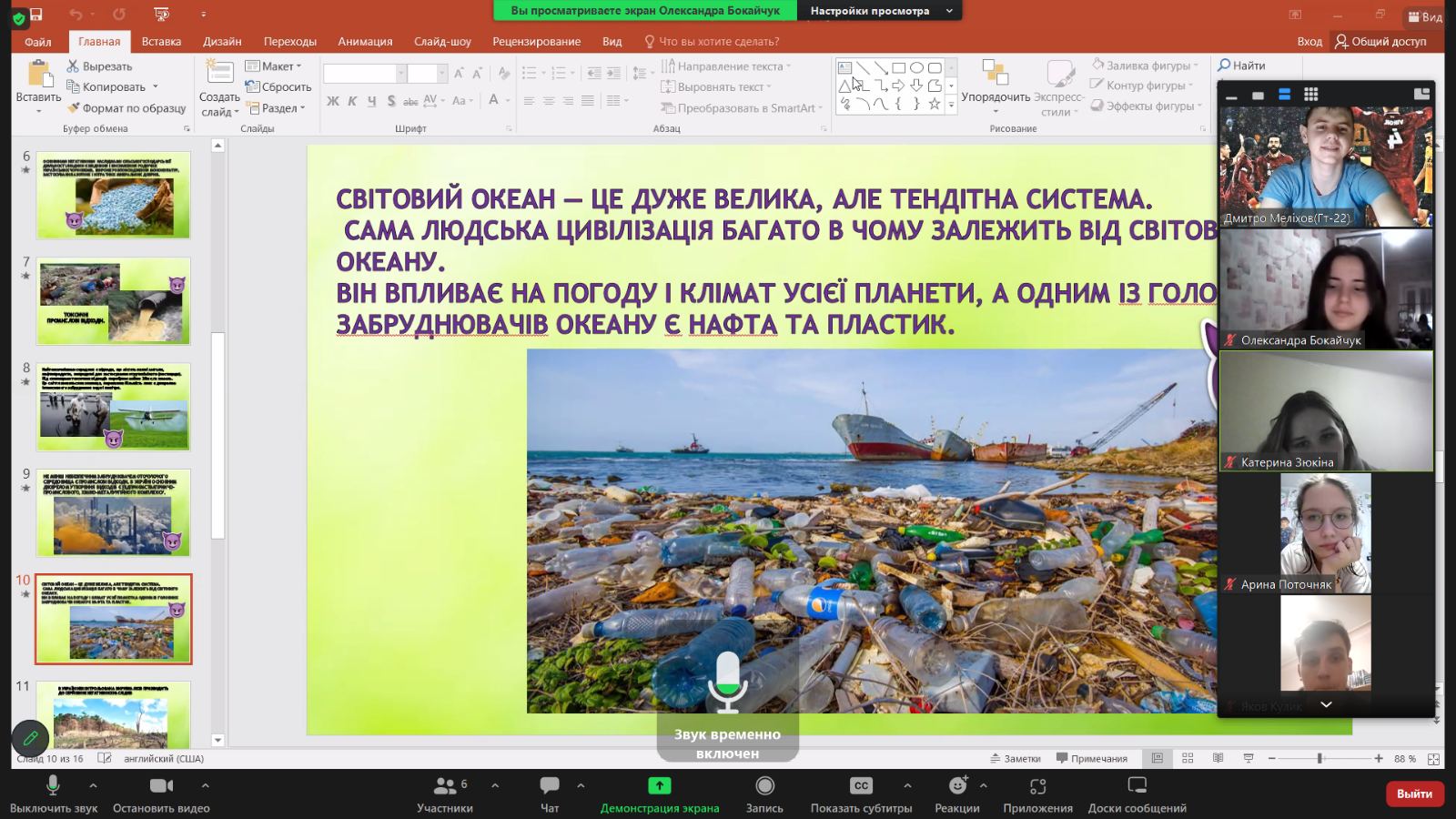The image size is (1456, 819).
Task: Toggle Italic (К) formatting
Action: (x=352, y=101)
